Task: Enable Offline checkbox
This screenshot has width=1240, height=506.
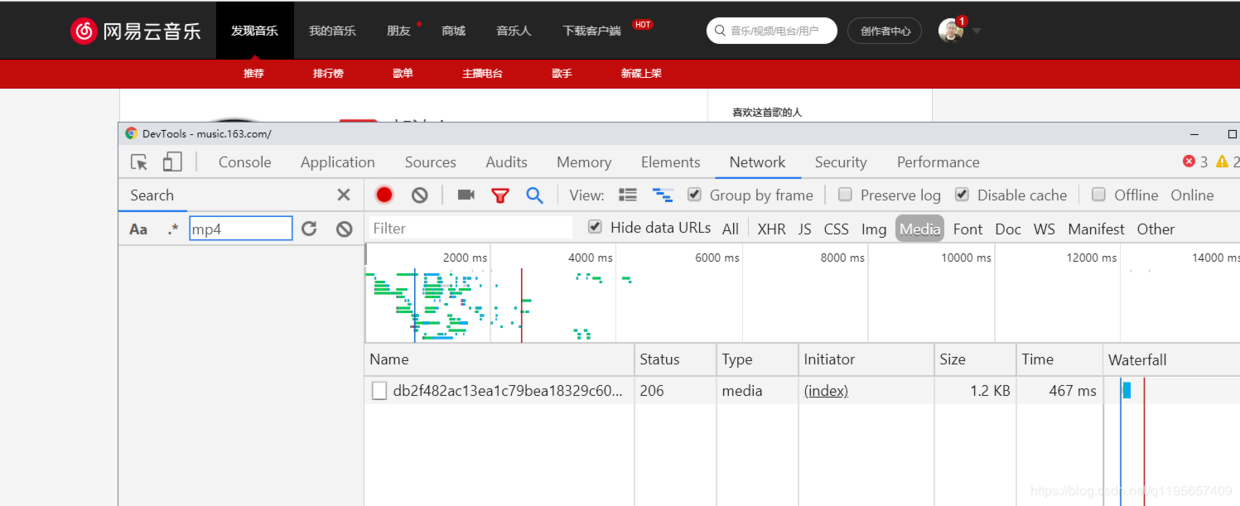Action: 1099,195
